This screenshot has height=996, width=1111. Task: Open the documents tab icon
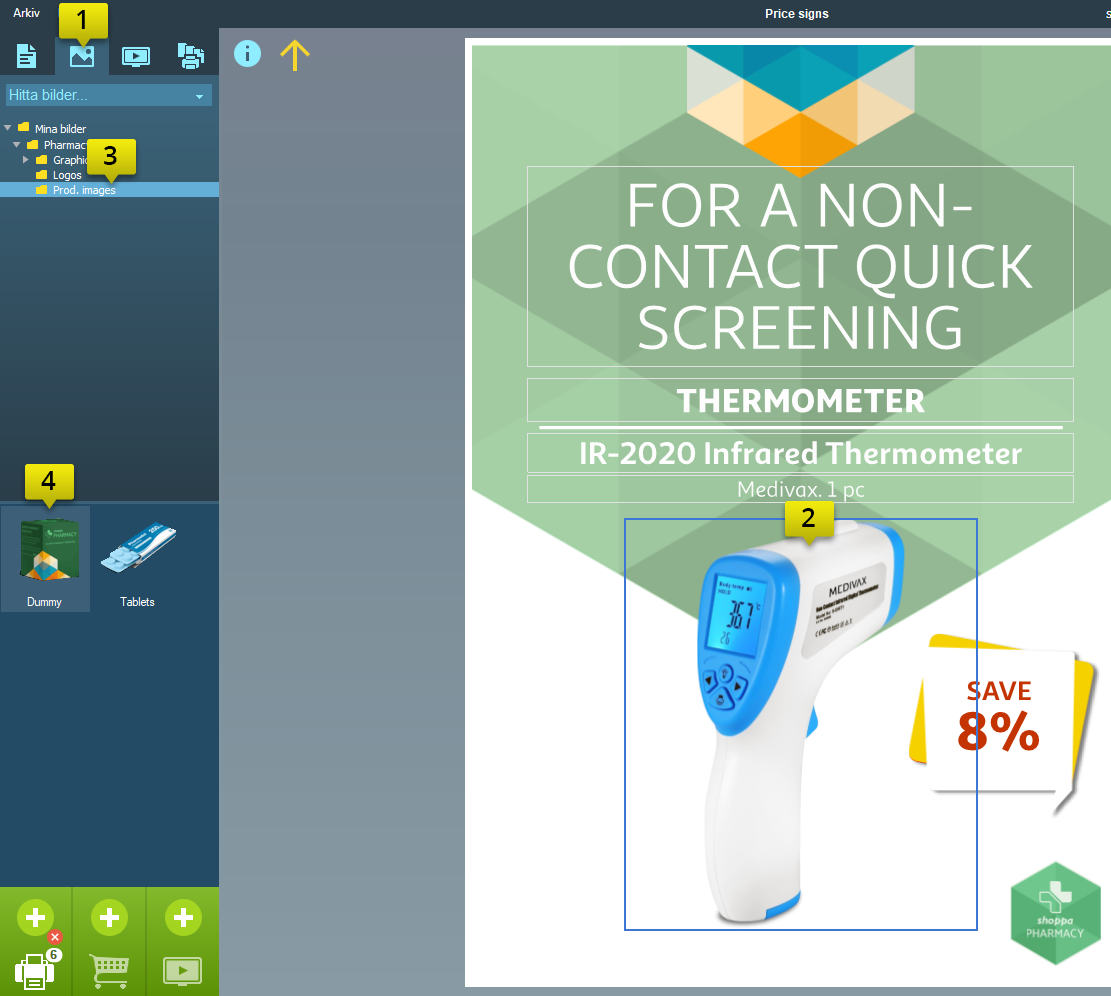click(27, 57)
